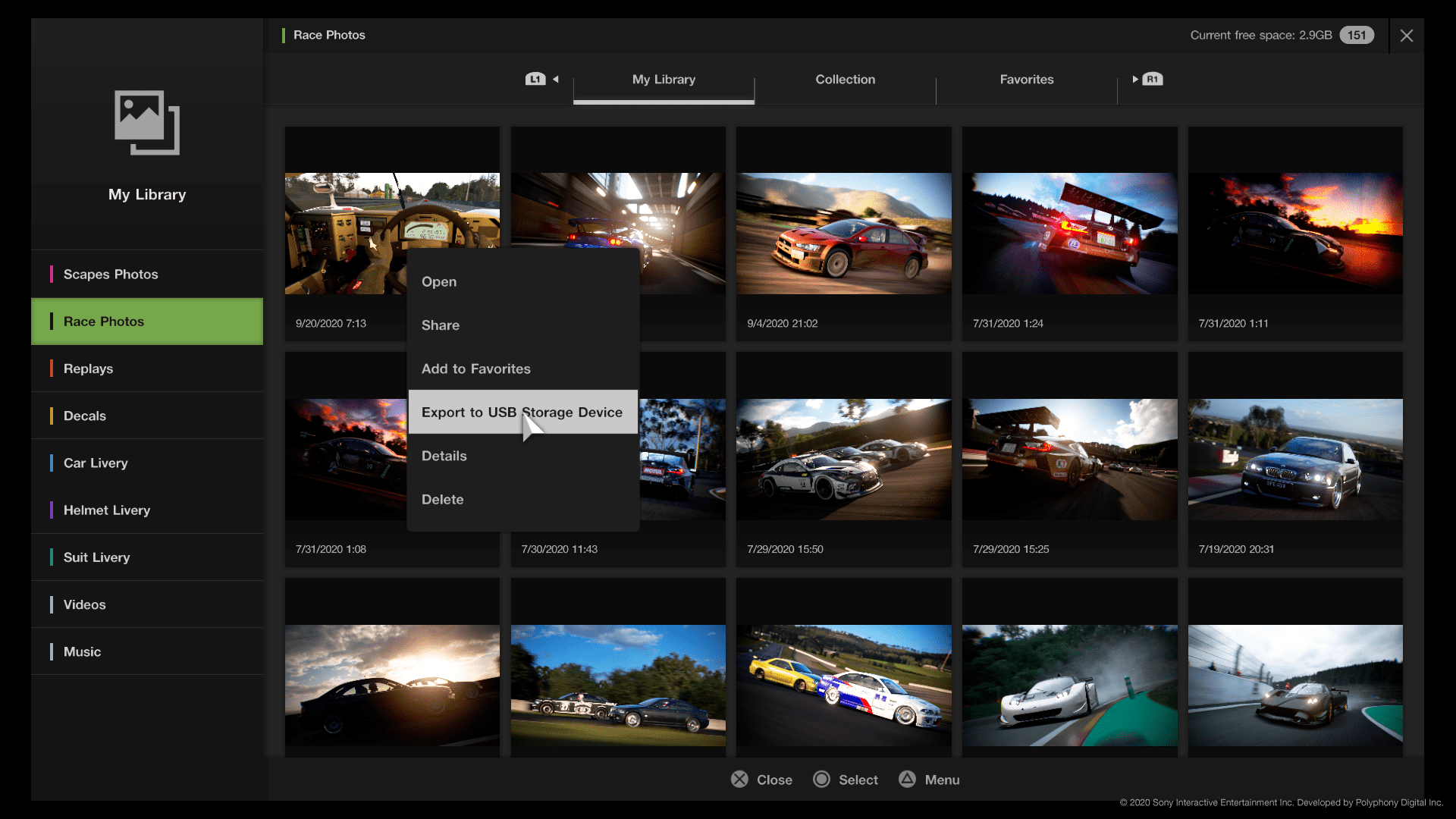This screenshot has width=1456, height=819.
Task: Select the photo dated 7/19/2020 20:31
Action: click(1295, 460)
